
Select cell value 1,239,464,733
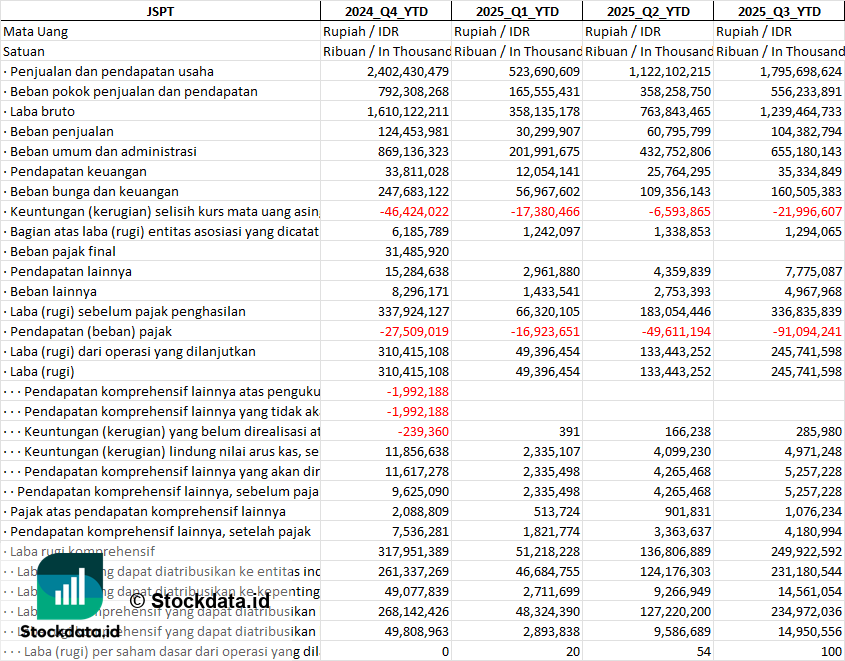pos(801,112)
